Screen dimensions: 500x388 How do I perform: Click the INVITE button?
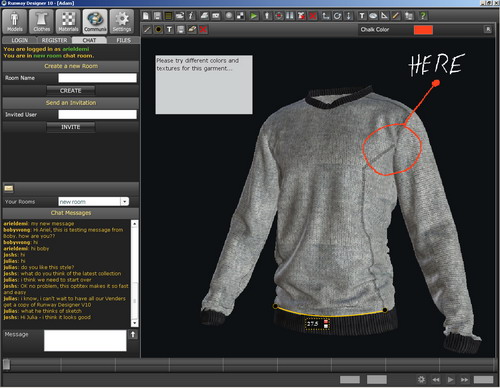pyautogui.click(x=71, y=127)
